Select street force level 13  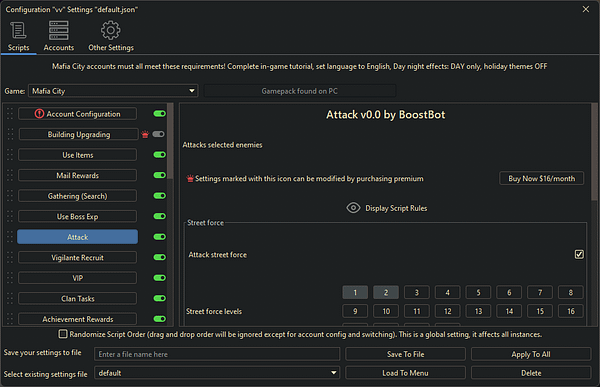click(x=478, y=311)
